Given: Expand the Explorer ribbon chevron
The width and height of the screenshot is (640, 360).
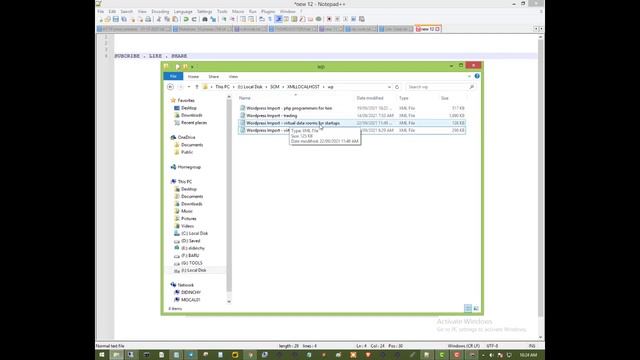Looking at the screenshot, I should click(x=469, y=76).
